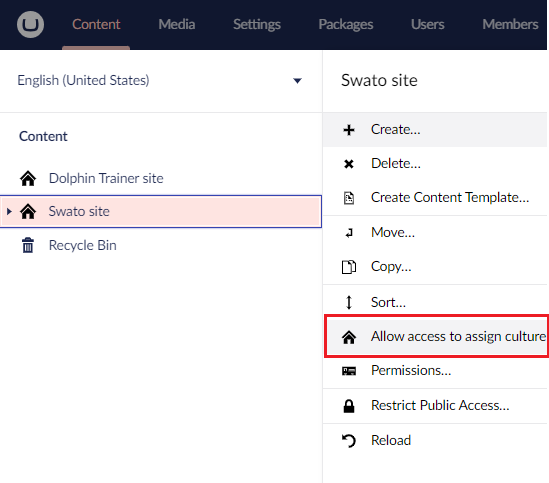Click the X icon beside Delete

pos(349,164)
